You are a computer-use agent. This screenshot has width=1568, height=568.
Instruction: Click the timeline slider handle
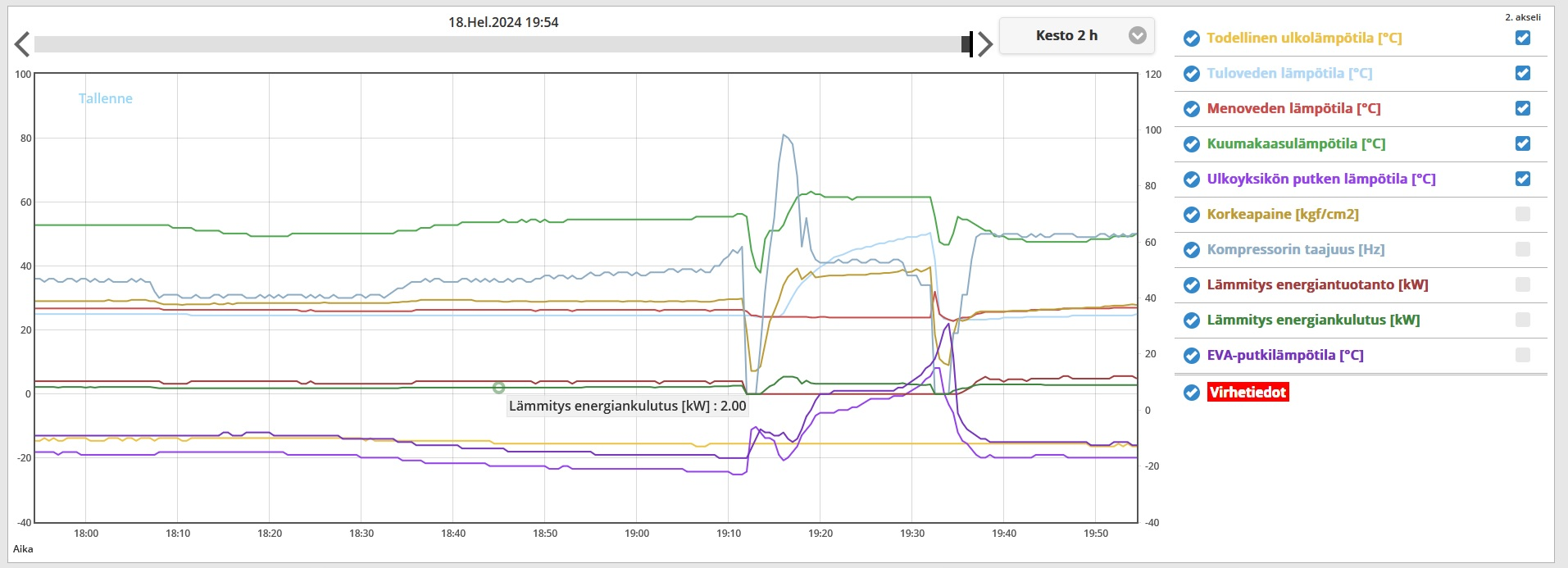[x=968, y=44]
